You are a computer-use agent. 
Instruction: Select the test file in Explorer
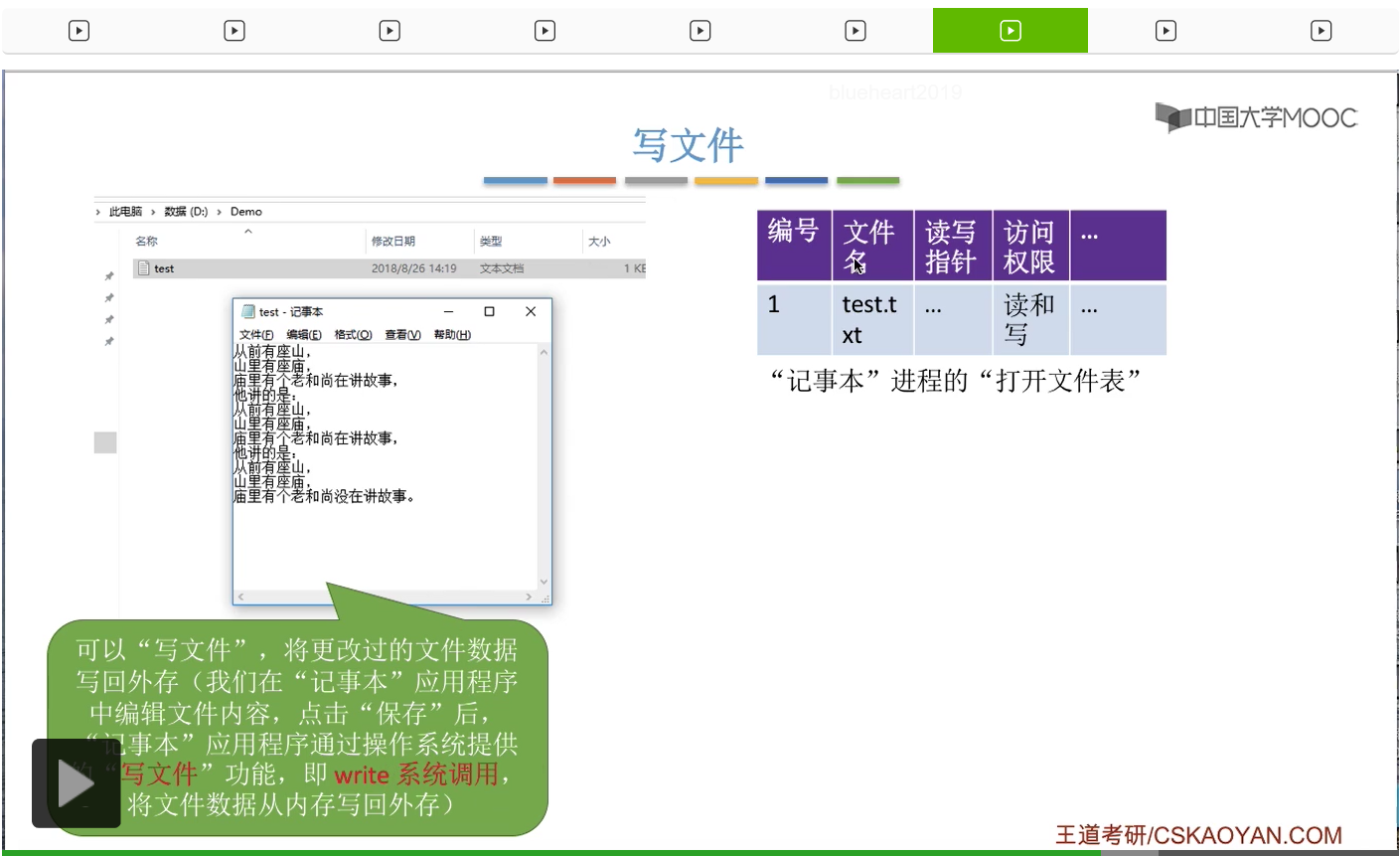389,268
